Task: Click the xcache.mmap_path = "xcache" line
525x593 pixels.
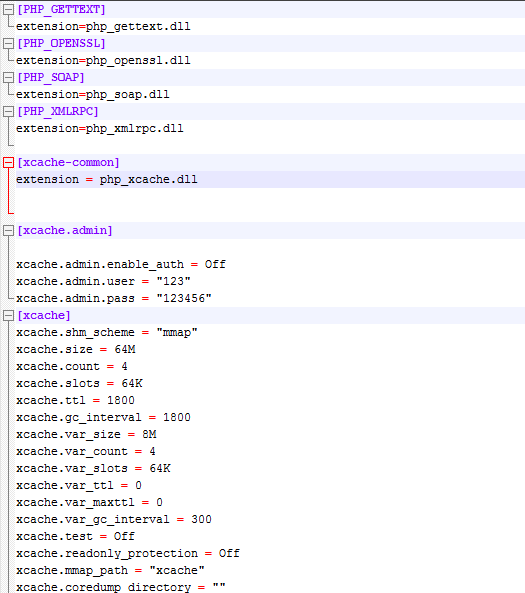Action: tap(110, 571)
